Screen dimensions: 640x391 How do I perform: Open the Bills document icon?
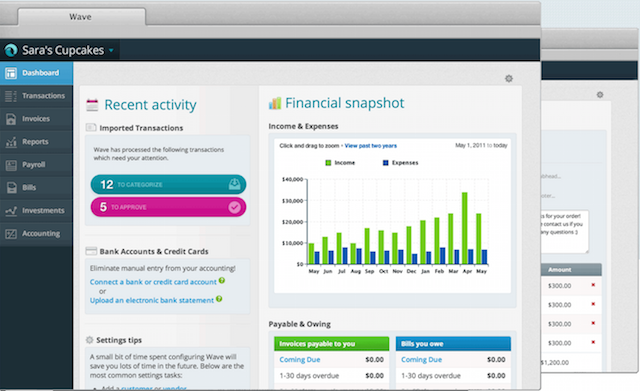pos(11,188)
